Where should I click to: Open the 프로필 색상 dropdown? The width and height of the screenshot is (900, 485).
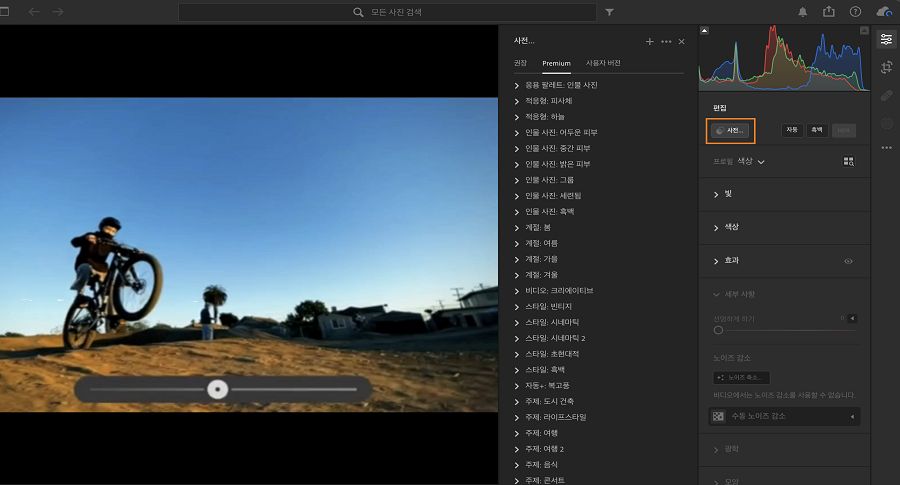click(x=751, y=161)
